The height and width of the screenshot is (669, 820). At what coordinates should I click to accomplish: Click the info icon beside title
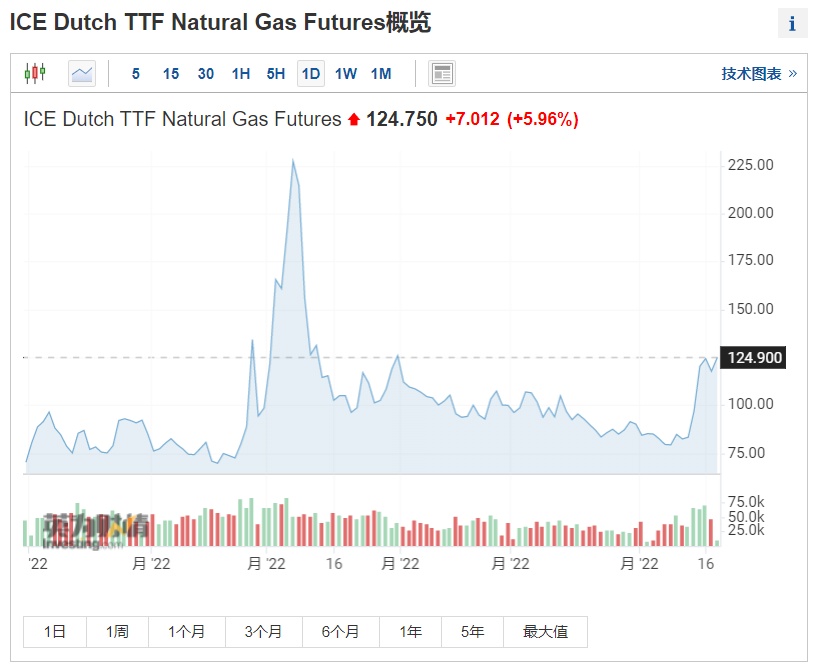[792, 24]
